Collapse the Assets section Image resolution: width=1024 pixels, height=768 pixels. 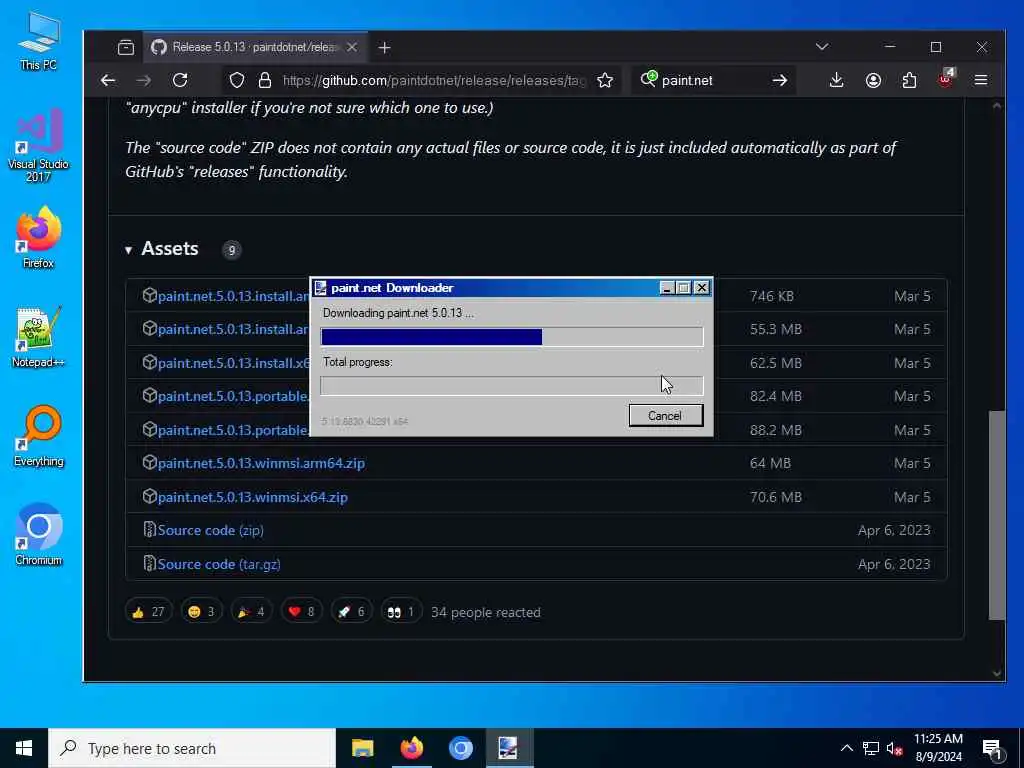[x=162, y=249]
